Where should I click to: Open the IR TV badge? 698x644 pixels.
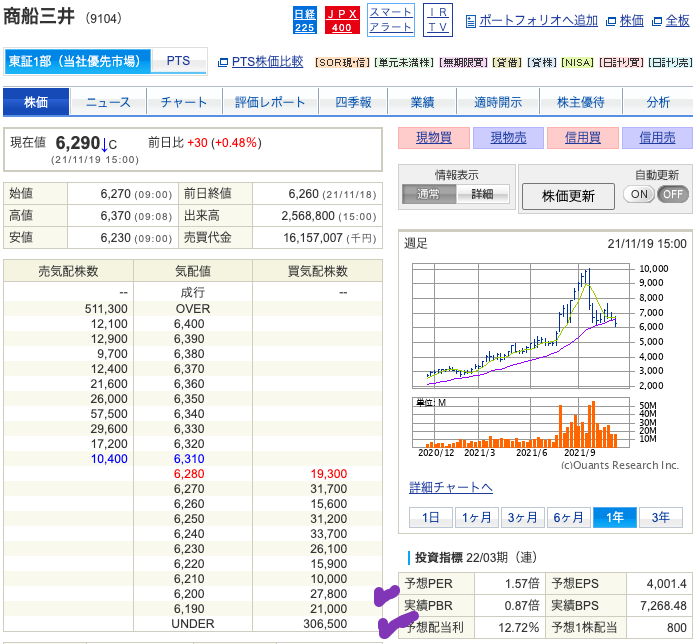[x=438, y=20]
